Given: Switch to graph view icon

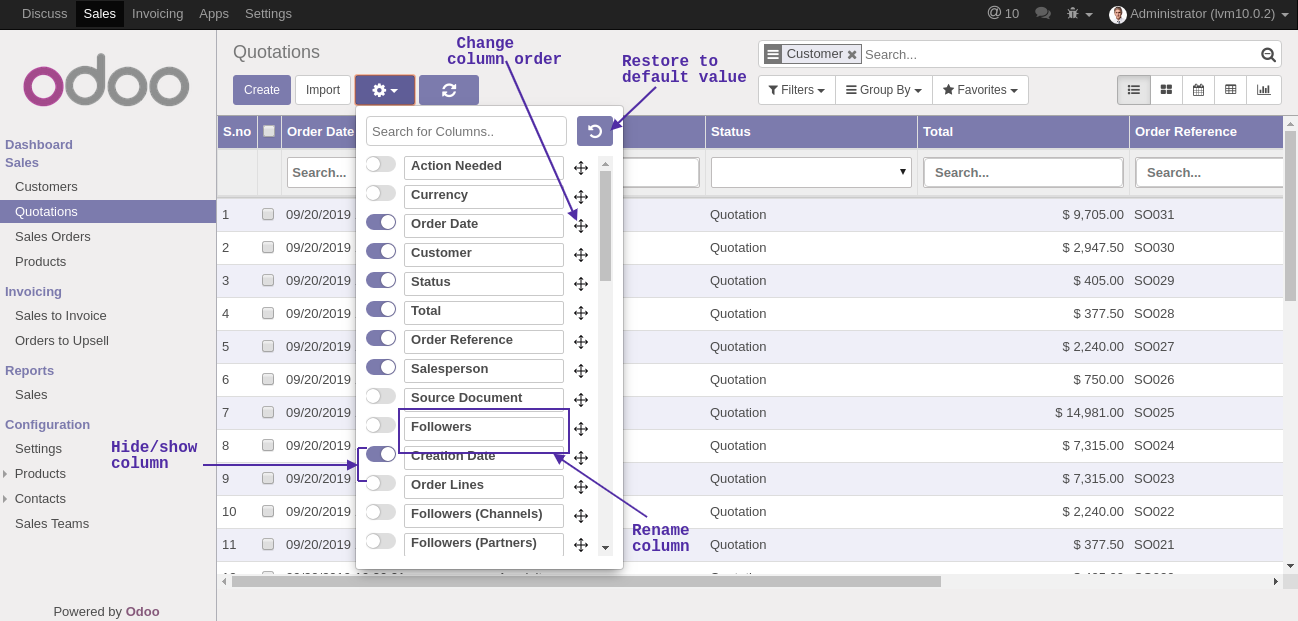Looking at the screenshot, I should click(x=1263, y=89).
